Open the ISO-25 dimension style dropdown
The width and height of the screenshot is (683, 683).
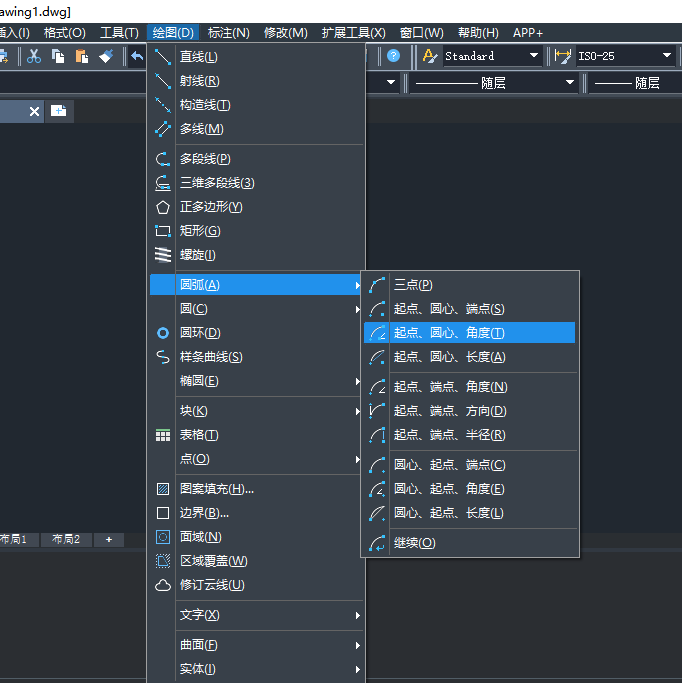pos(667,56)
